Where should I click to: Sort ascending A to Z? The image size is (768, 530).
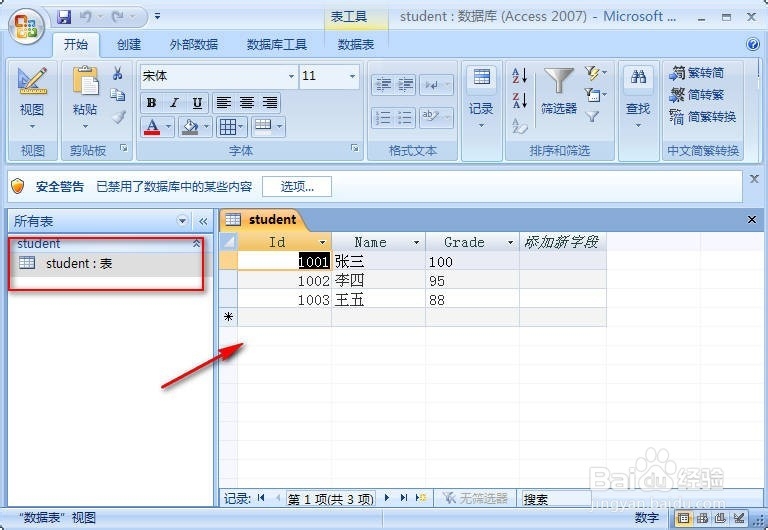pos(520,75)
